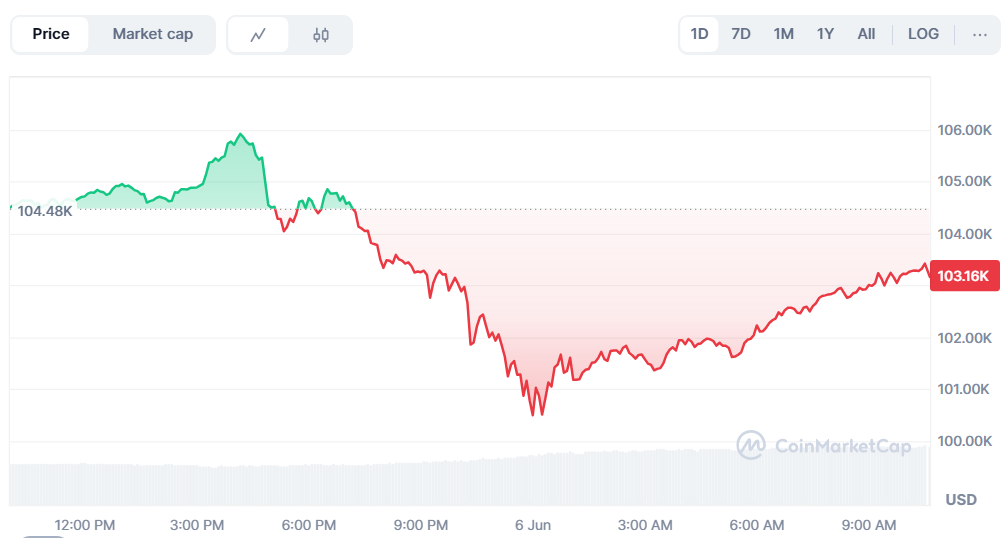Select the Market cap tab
The height and width of the screenshot is (538, 1008).
coord(153,34)
